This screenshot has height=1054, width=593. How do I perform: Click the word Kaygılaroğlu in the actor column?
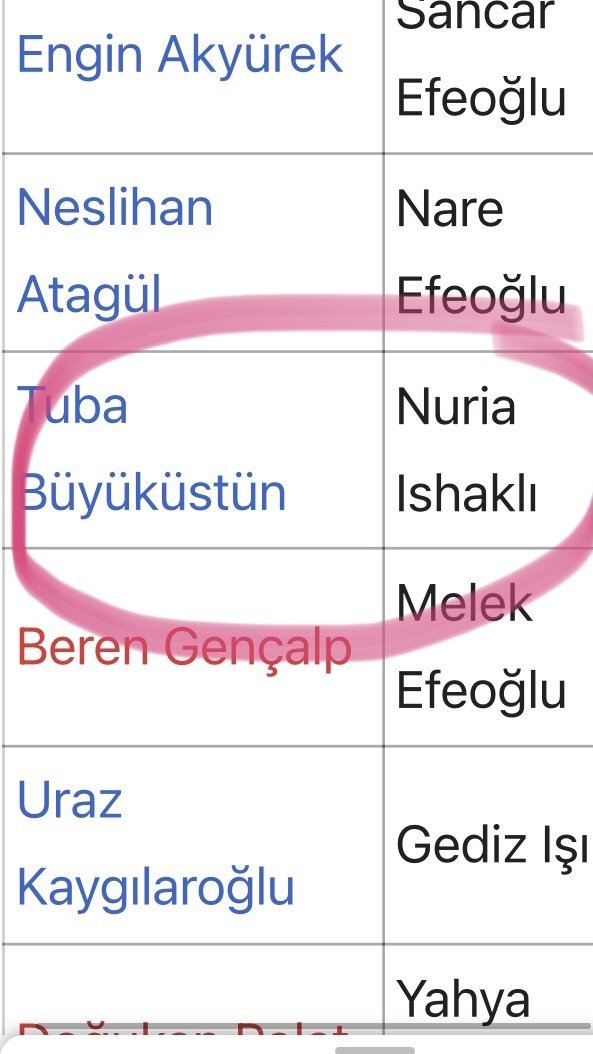coord(155,887)
